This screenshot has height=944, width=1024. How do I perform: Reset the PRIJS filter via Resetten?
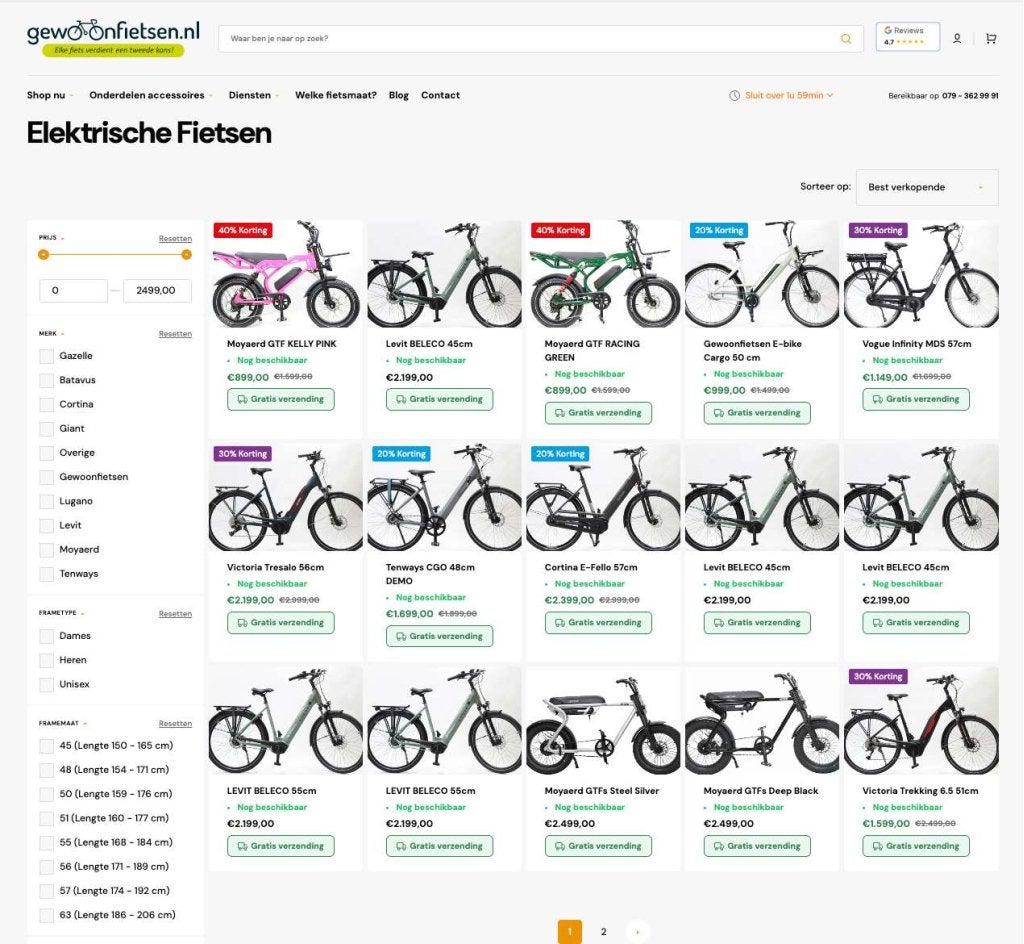tap(175, 239)
